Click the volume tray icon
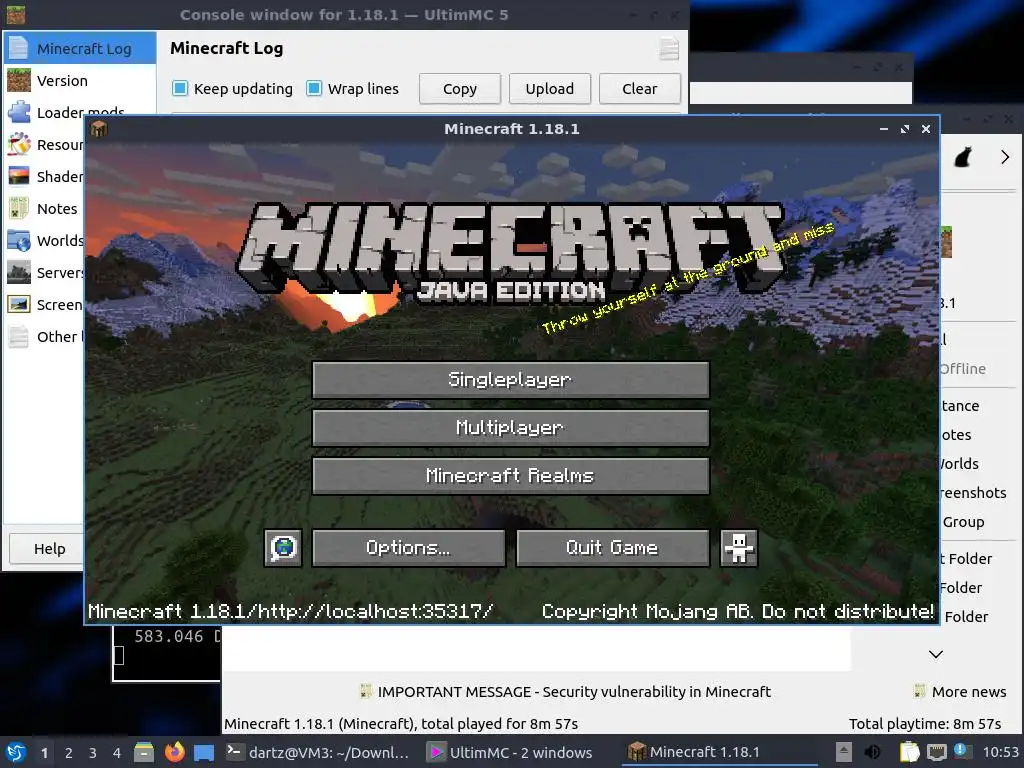Image resolution: width=1024 pixels, height=768 pixels. click(872, 752)
